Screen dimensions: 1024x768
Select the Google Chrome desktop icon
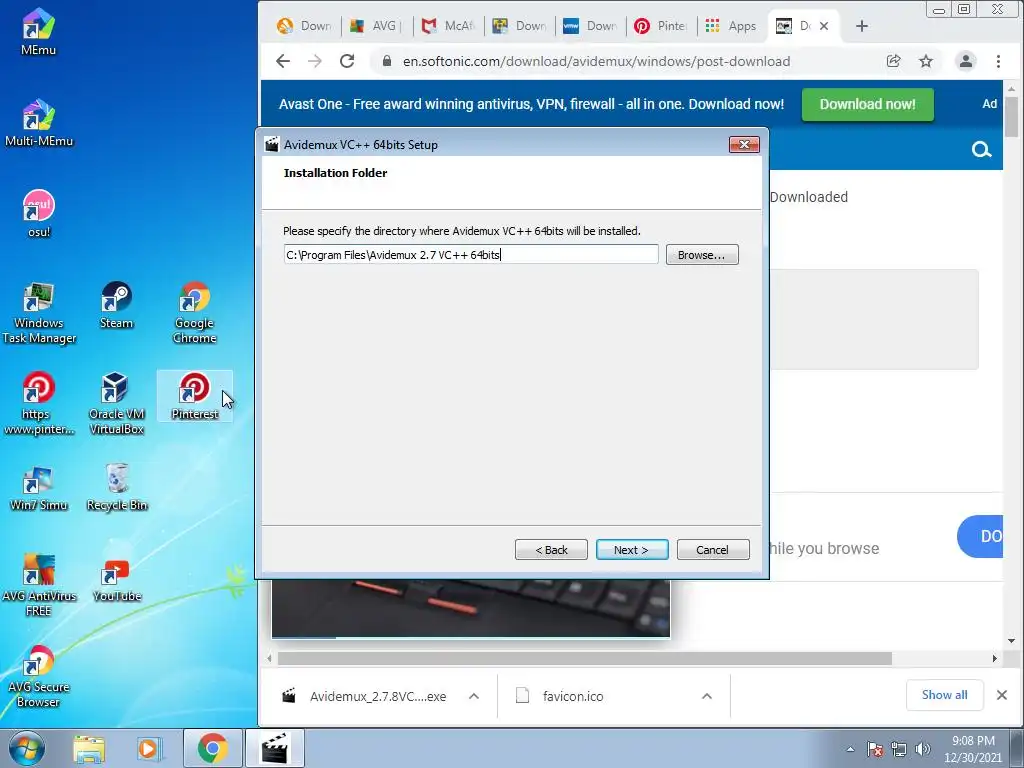pyautogui.click(x=195, y=313)
